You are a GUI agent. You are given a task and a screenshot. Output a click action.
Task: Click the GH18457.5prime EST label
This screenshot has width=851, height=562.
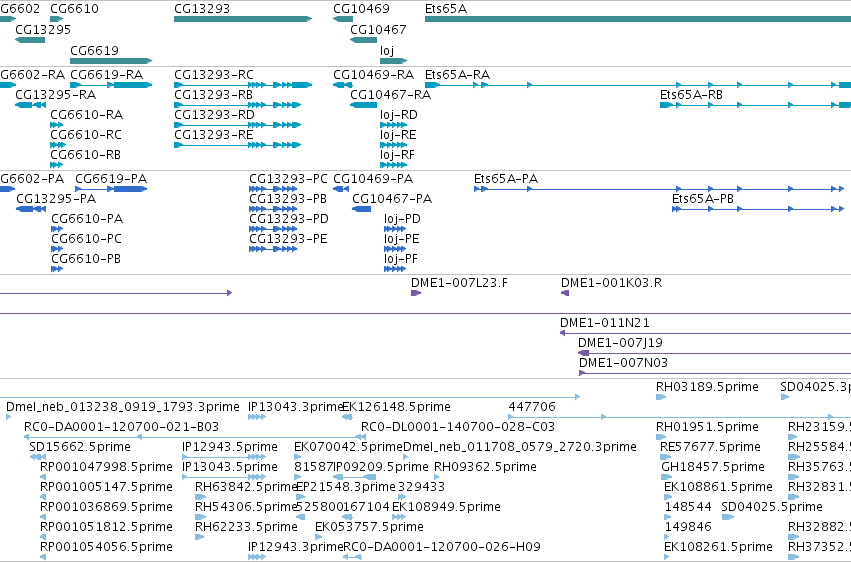(x=713, y=467)
